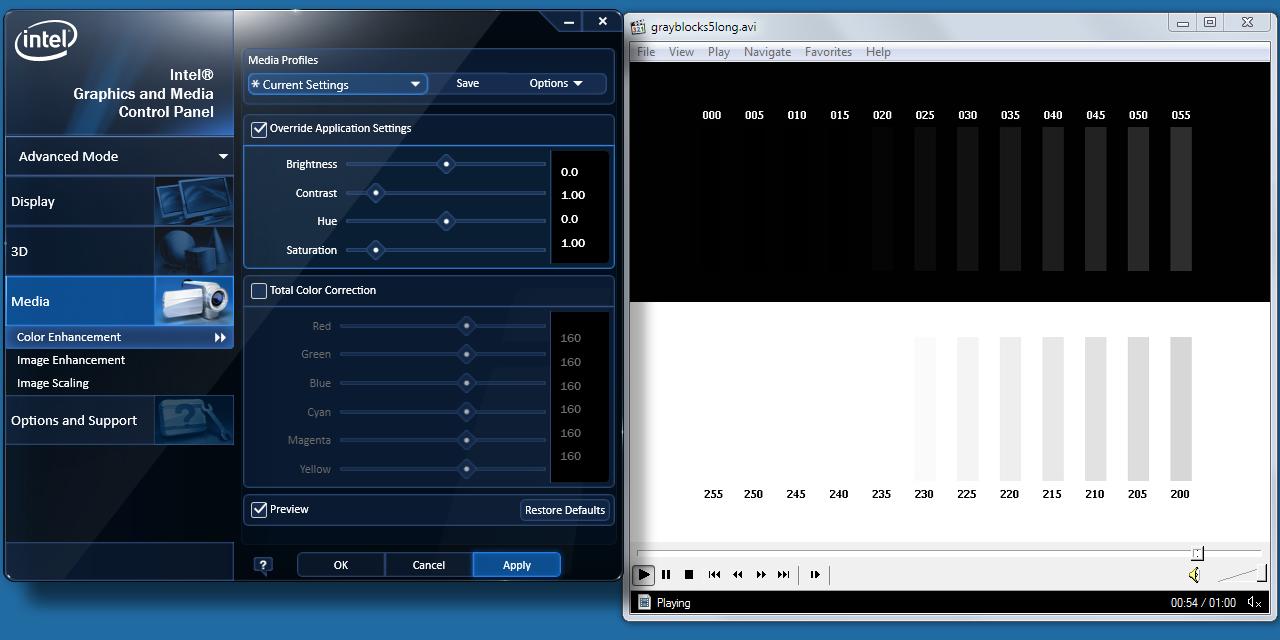Click the Brightness slider handle
The image size is (1280, 640).
pyautogui.click(x=446, y=164)
